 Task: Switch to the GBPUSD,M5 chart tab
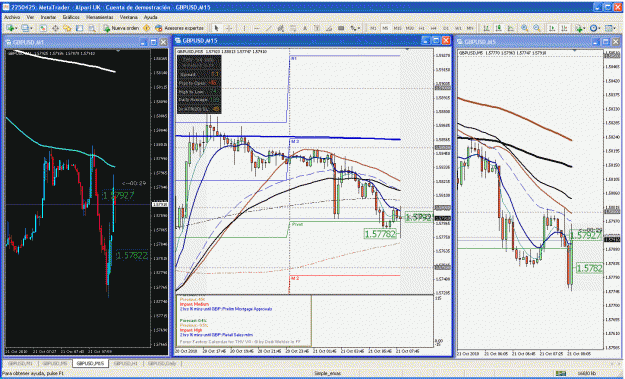55,363
